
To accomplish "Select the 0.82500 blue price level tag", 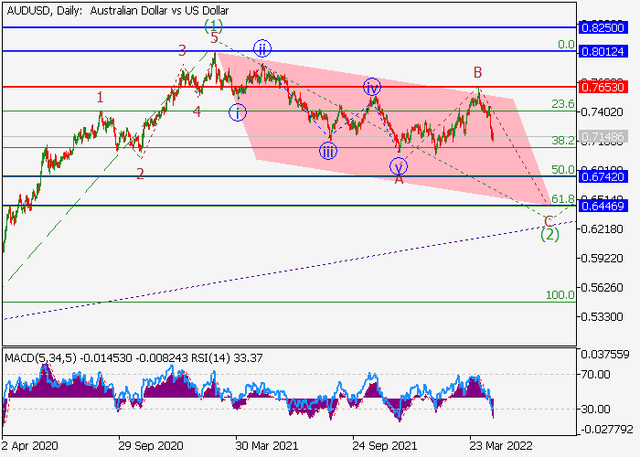I will pyautogui.click(x=607, y=27).
